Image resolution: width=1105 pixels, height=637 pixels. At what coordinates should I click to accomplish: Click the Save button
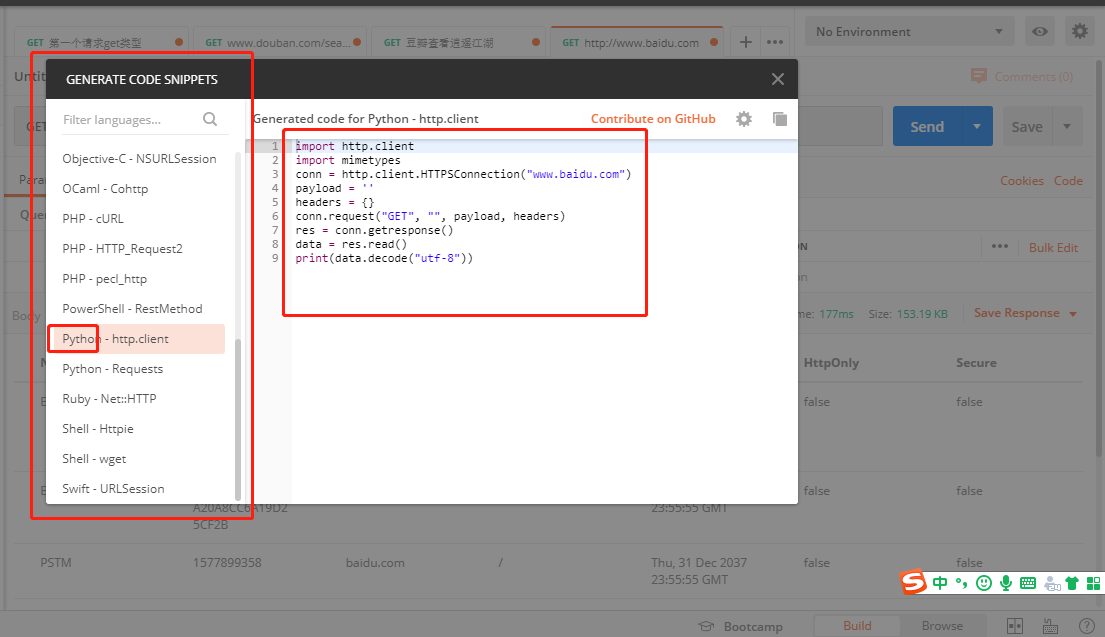click(1027, 127)
